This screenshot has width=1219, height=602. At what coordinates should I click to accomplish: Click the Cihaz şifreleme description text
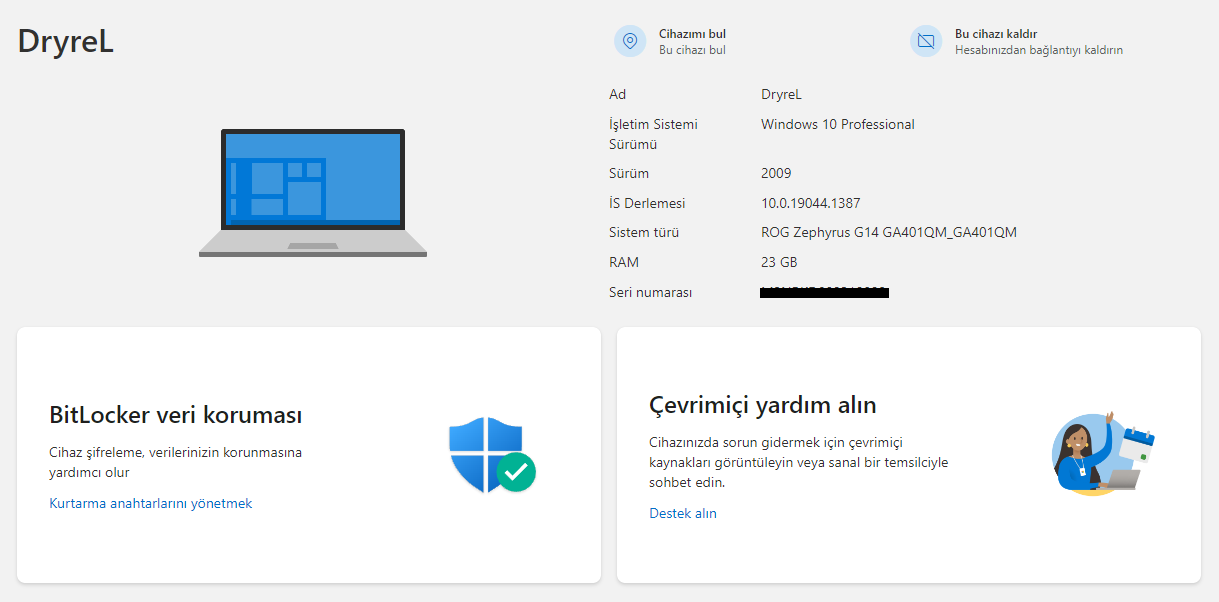pos(176,462)
